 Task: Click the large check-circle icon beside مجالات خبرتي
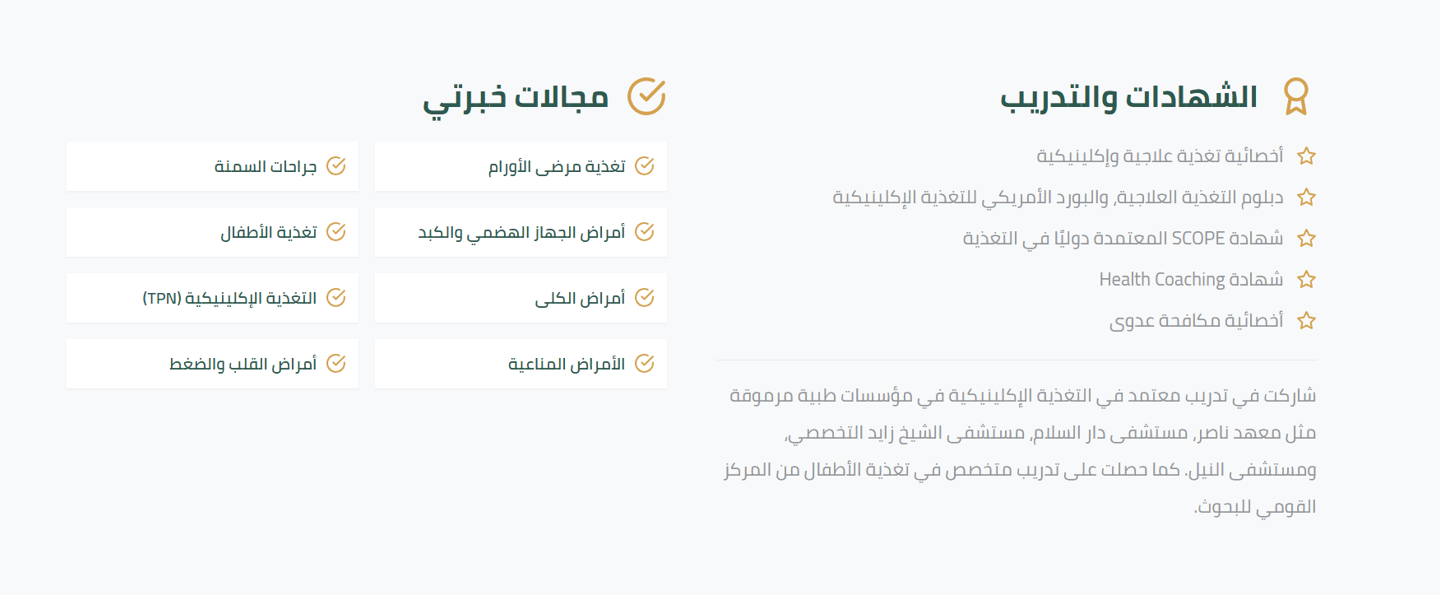(x=646, y=97)
